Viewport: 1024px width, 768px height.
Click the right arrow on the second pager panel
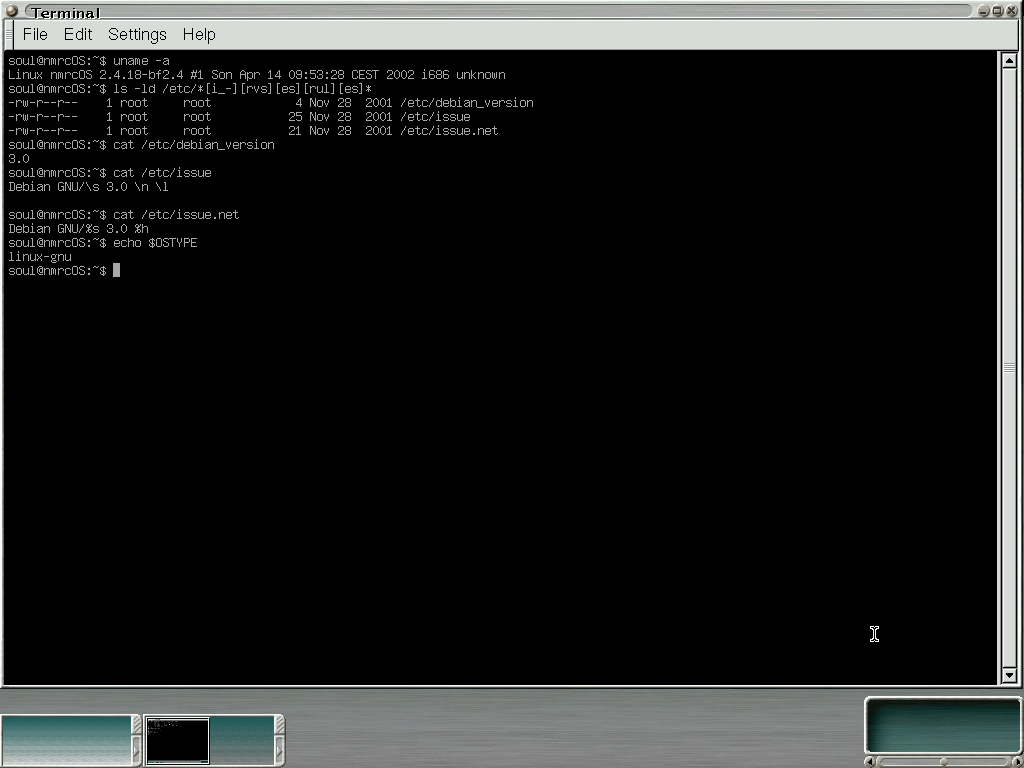point(280,751)
